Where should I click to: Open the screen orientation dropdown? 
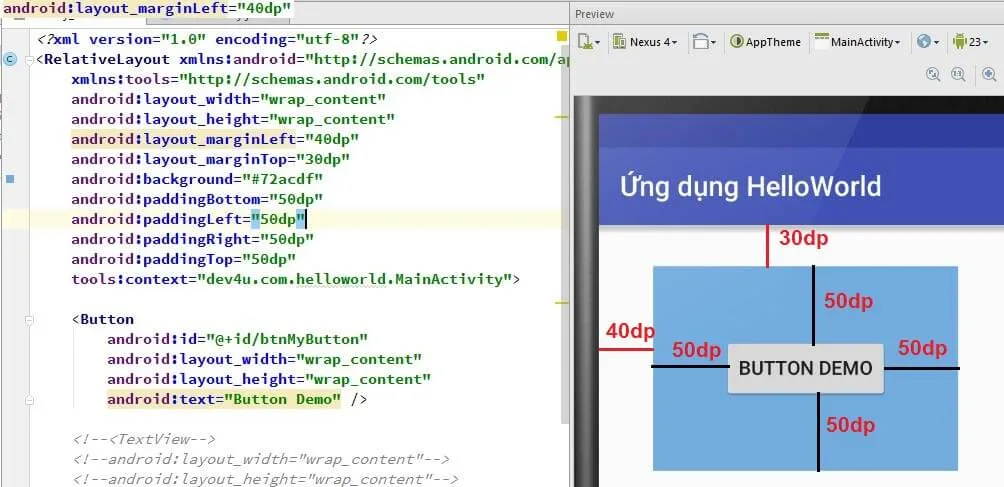704,42
